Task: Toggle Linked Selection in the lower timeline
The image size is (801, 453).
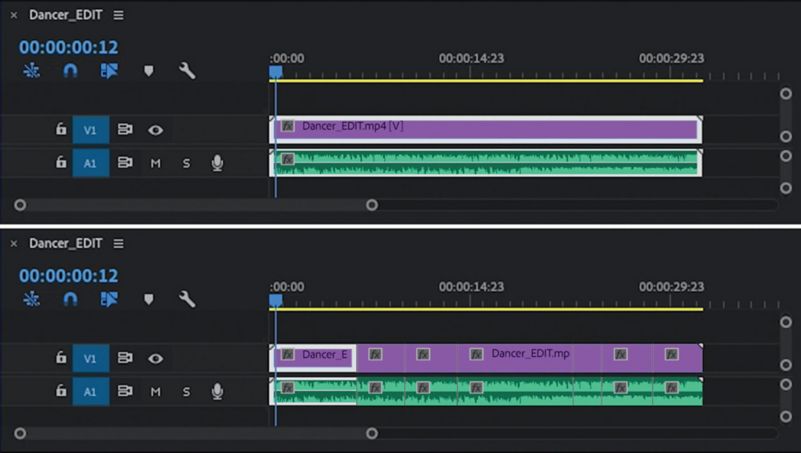Action: click(x=109, y=299)
